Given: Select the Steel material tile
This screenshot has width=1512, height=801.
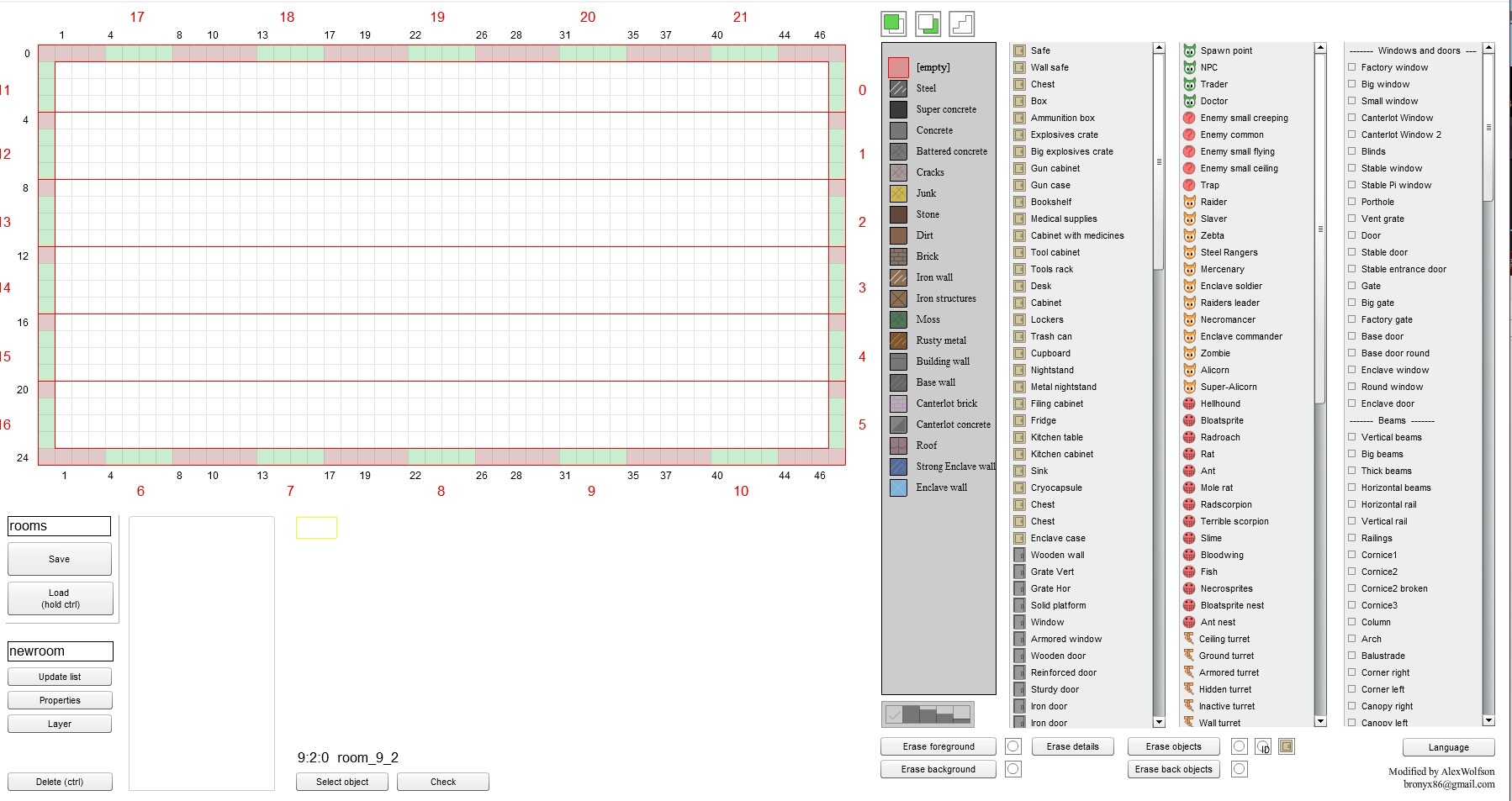Looking at the screenshot, I should 898,88.
